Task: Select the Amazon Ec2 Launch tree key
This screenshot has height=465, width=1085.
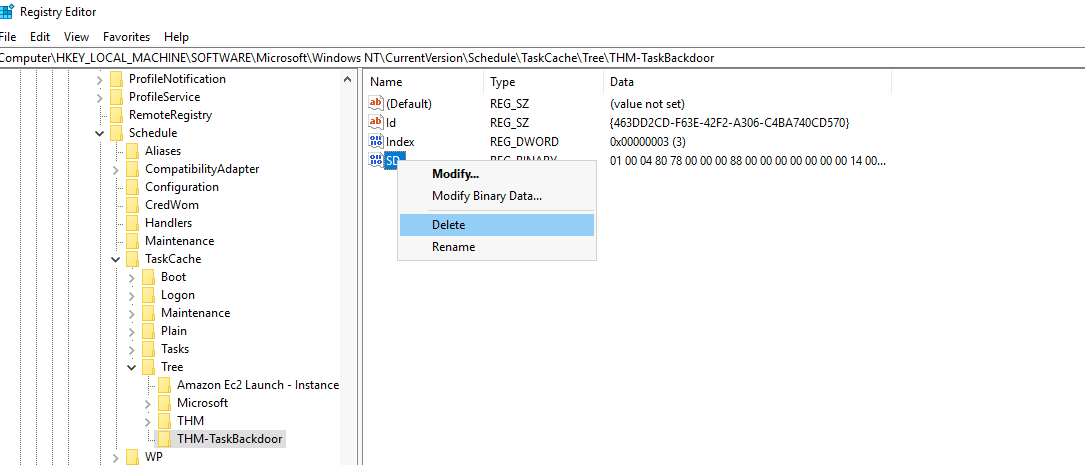Action: coord(257,385)
